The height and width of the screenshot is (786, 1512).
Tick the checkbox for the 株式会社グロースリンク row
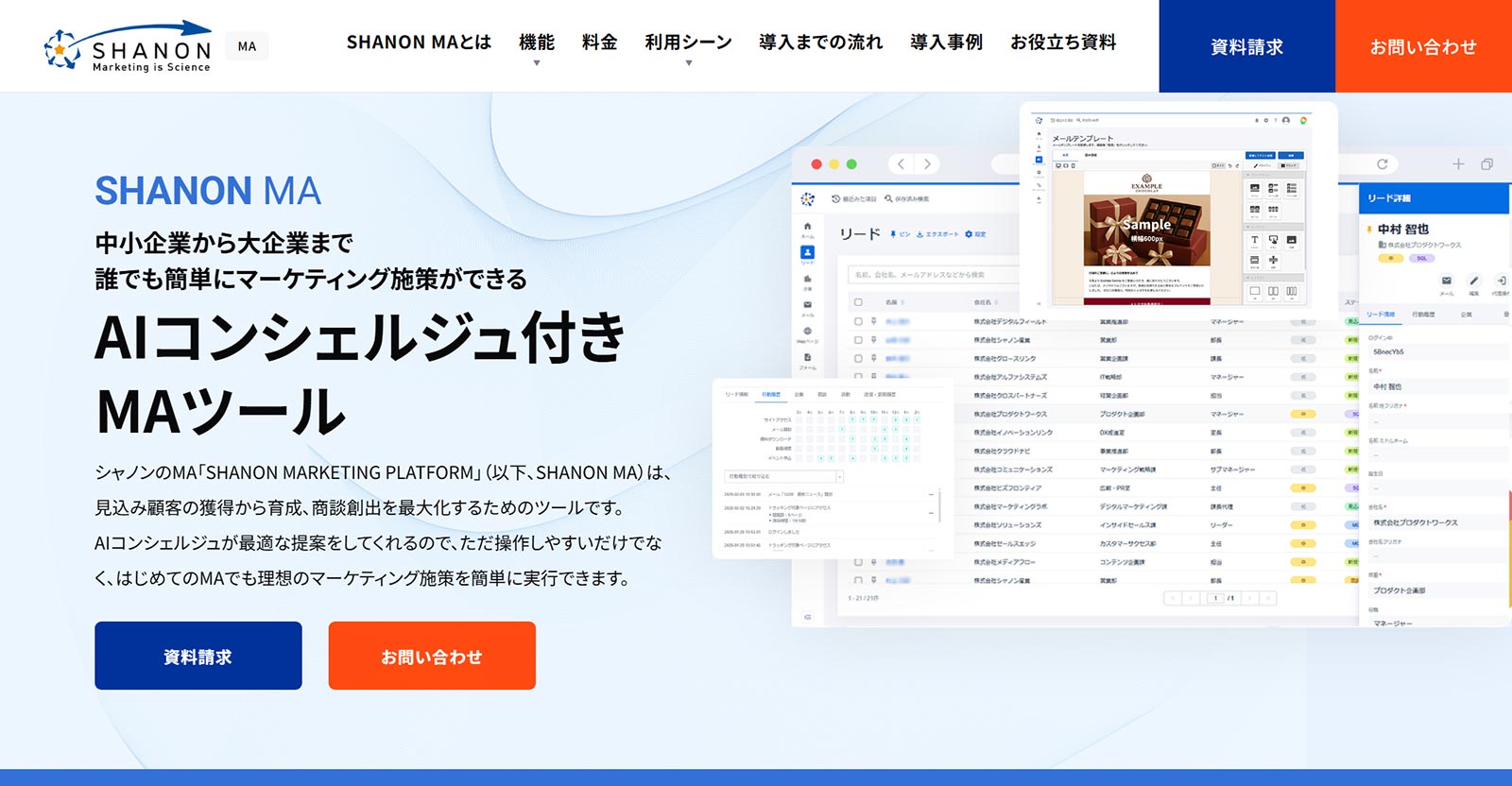[x=858, y=359]
